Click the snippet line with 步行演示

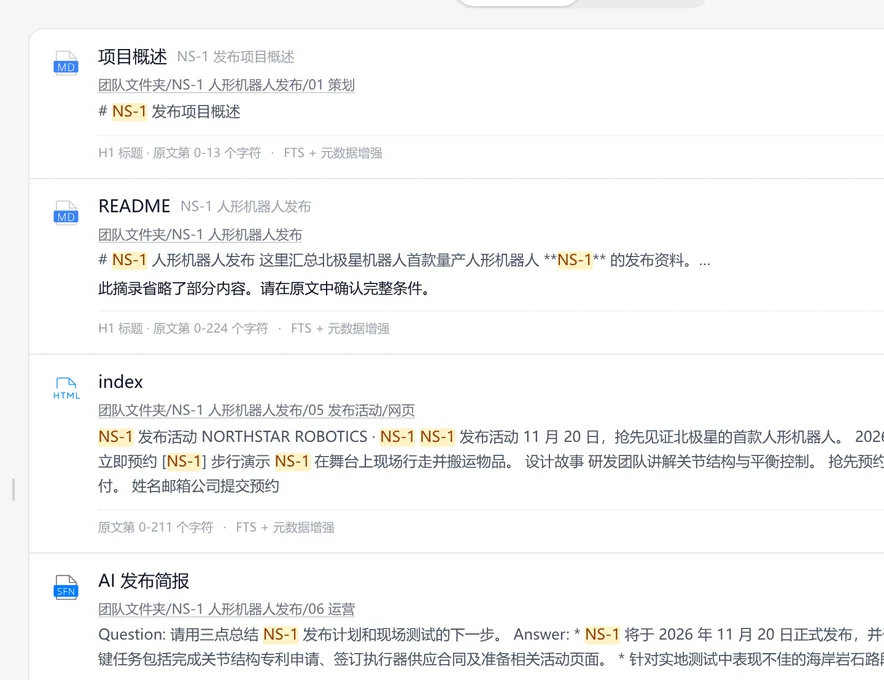pos(490,461)
